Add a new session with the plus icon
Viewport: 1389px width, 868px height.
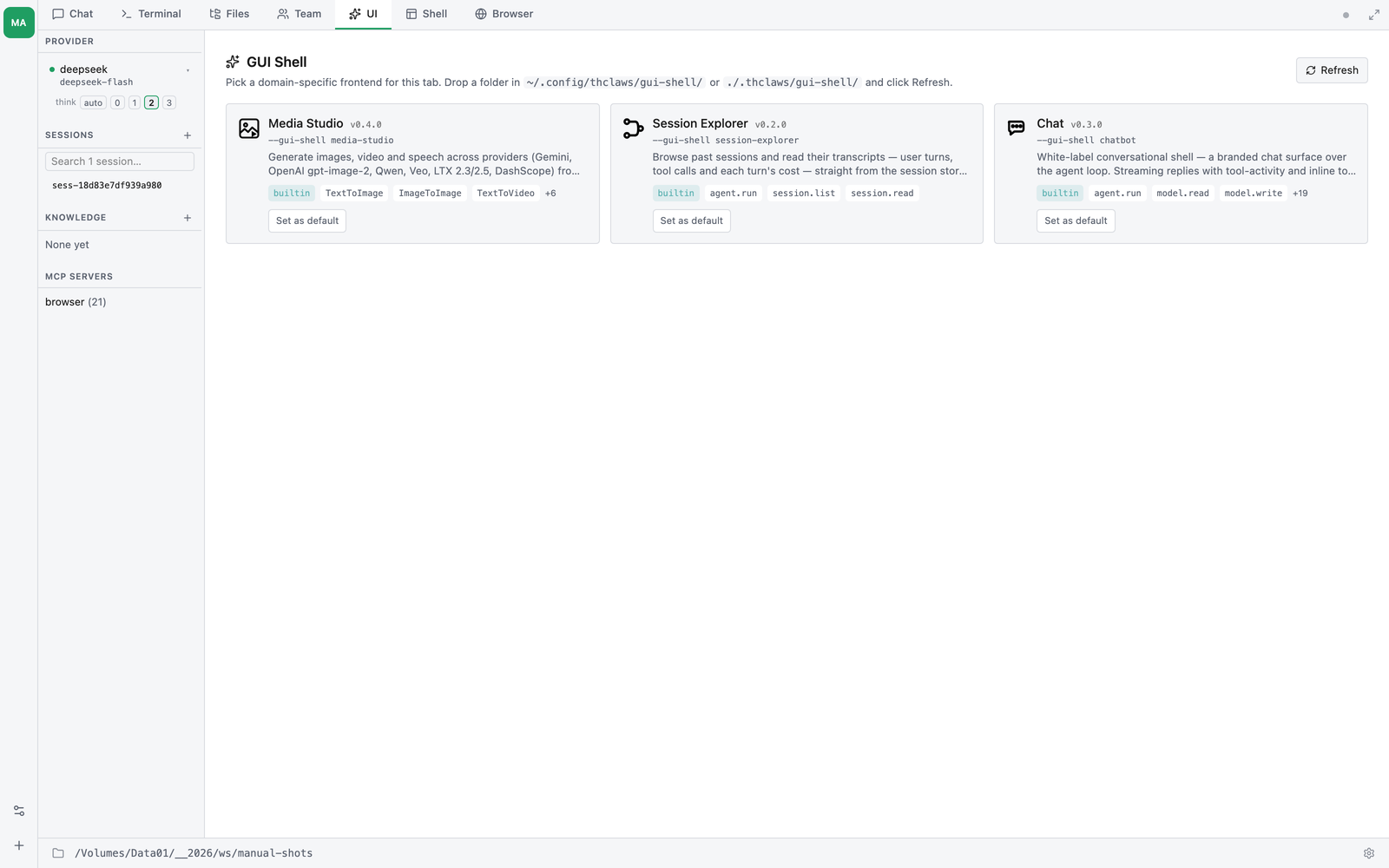pyautogui.click(x=188, y=135)
